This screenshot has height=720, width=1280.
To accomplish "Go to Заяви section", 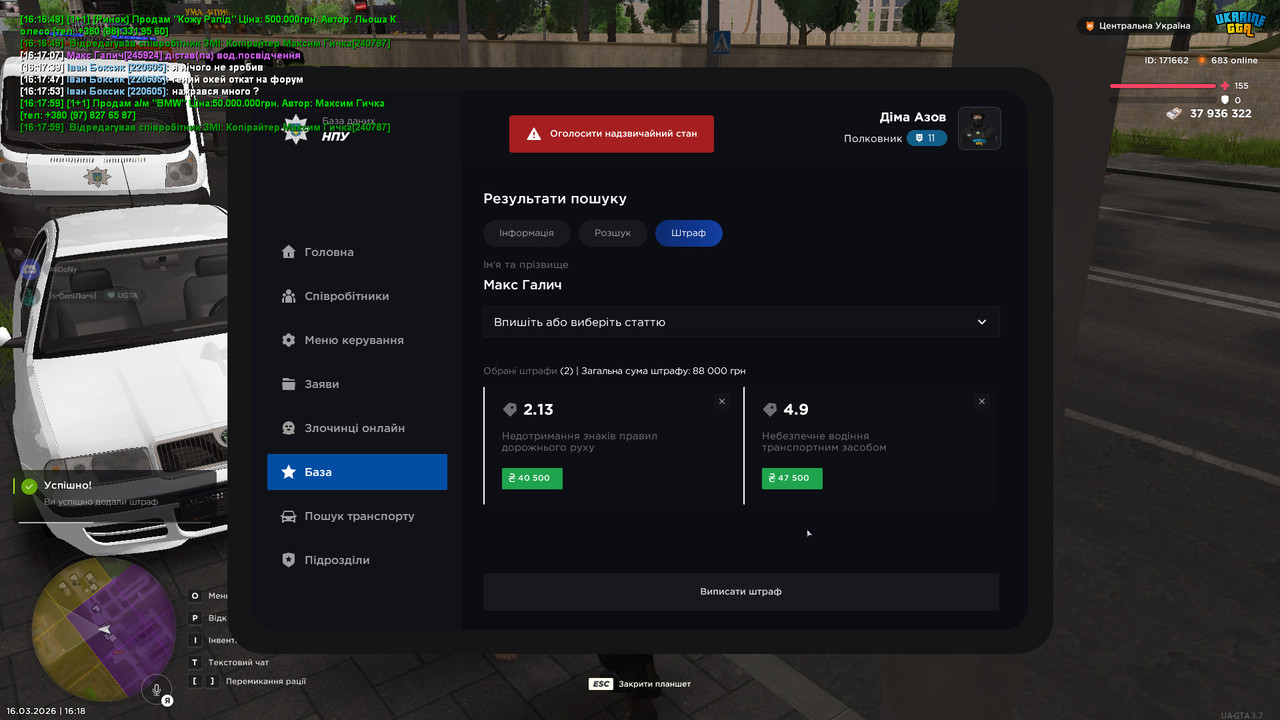I will (357, 384).
